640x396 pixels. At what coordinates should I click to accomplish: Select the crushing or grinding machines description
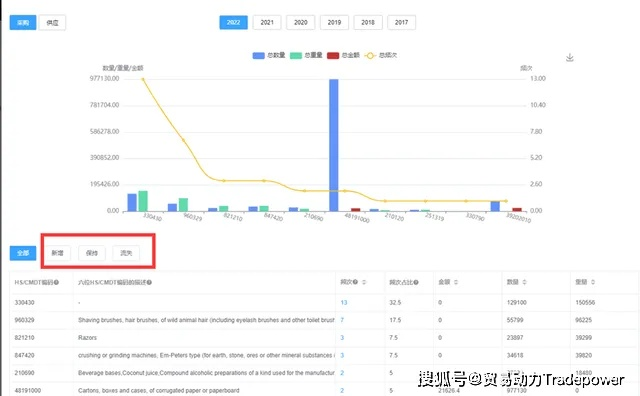[206, 355]
